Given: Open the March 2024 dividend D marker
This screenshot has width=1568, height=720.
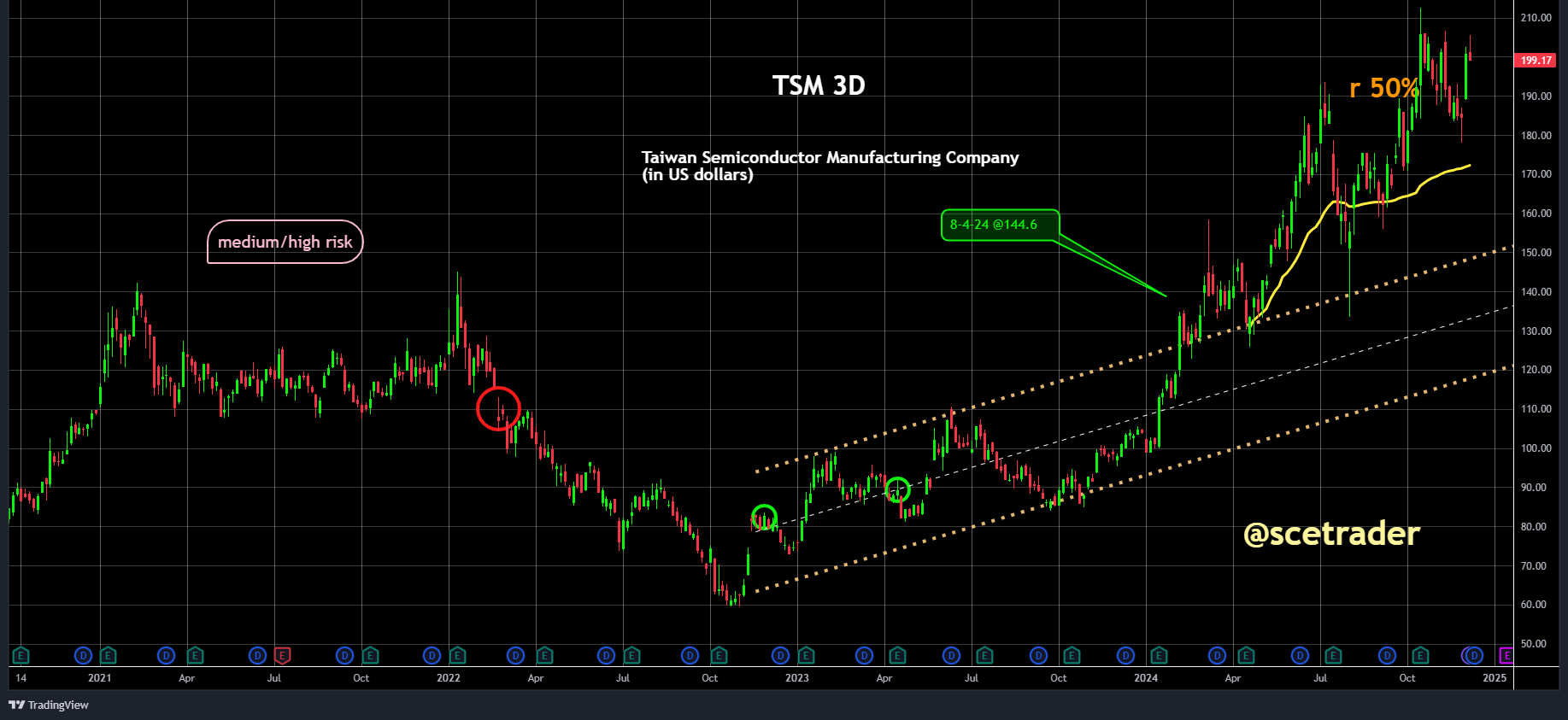Looking at the screenshot, I should 1217,656.
